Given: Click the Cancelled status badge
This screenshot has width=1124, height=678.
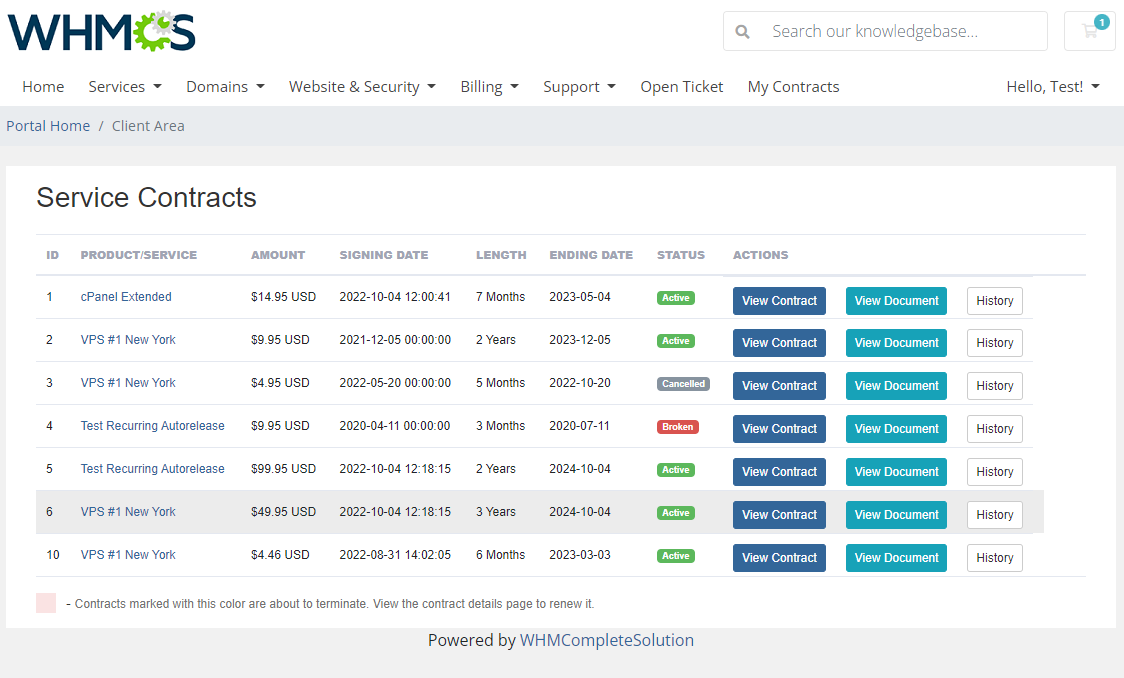Looking at the screenshot, I should point(683,383).
